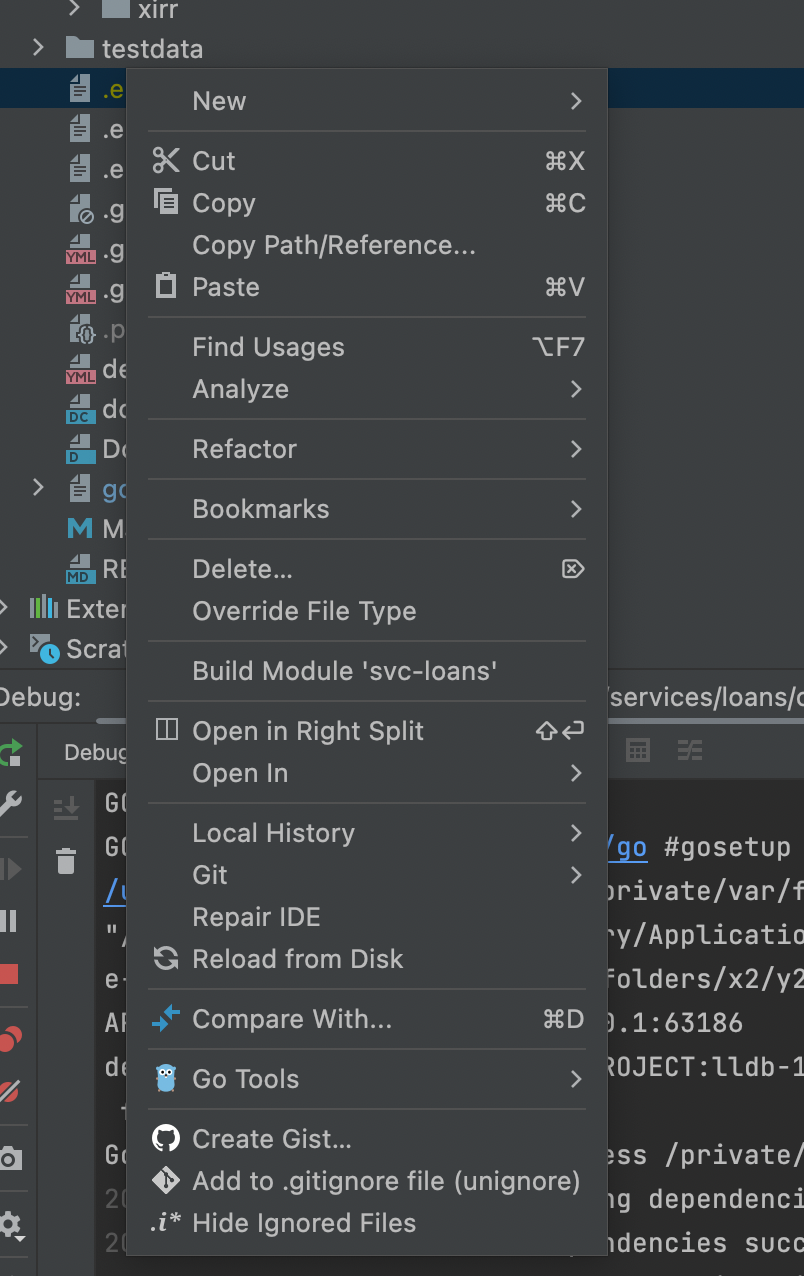This screenshot has width=804, height=1276.
Task: Click the Go Tools gopher icon
Action: 166,1078
